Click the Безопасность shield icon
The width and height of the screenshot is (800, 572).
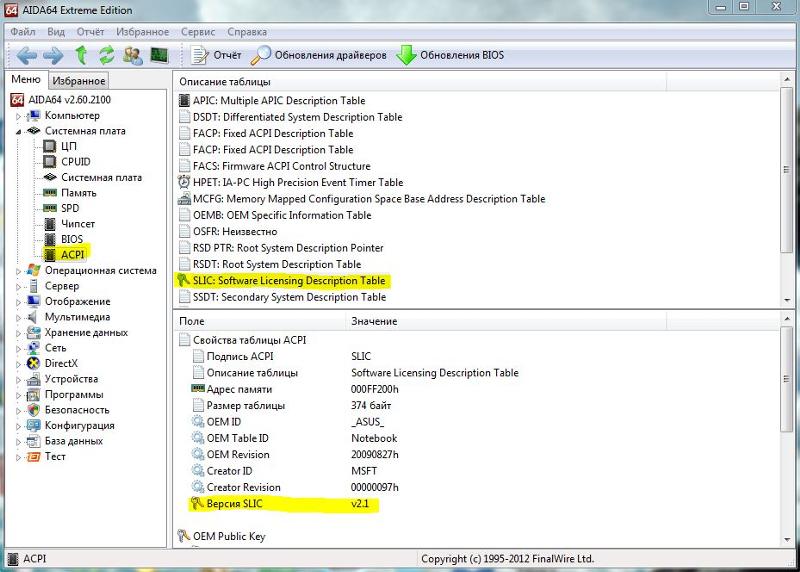click(34, 410)
